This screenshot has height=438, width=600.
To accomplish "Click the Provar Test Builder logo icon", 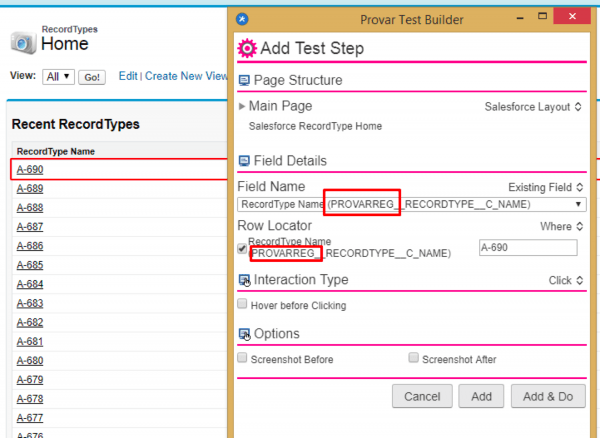I will (242, 19).
